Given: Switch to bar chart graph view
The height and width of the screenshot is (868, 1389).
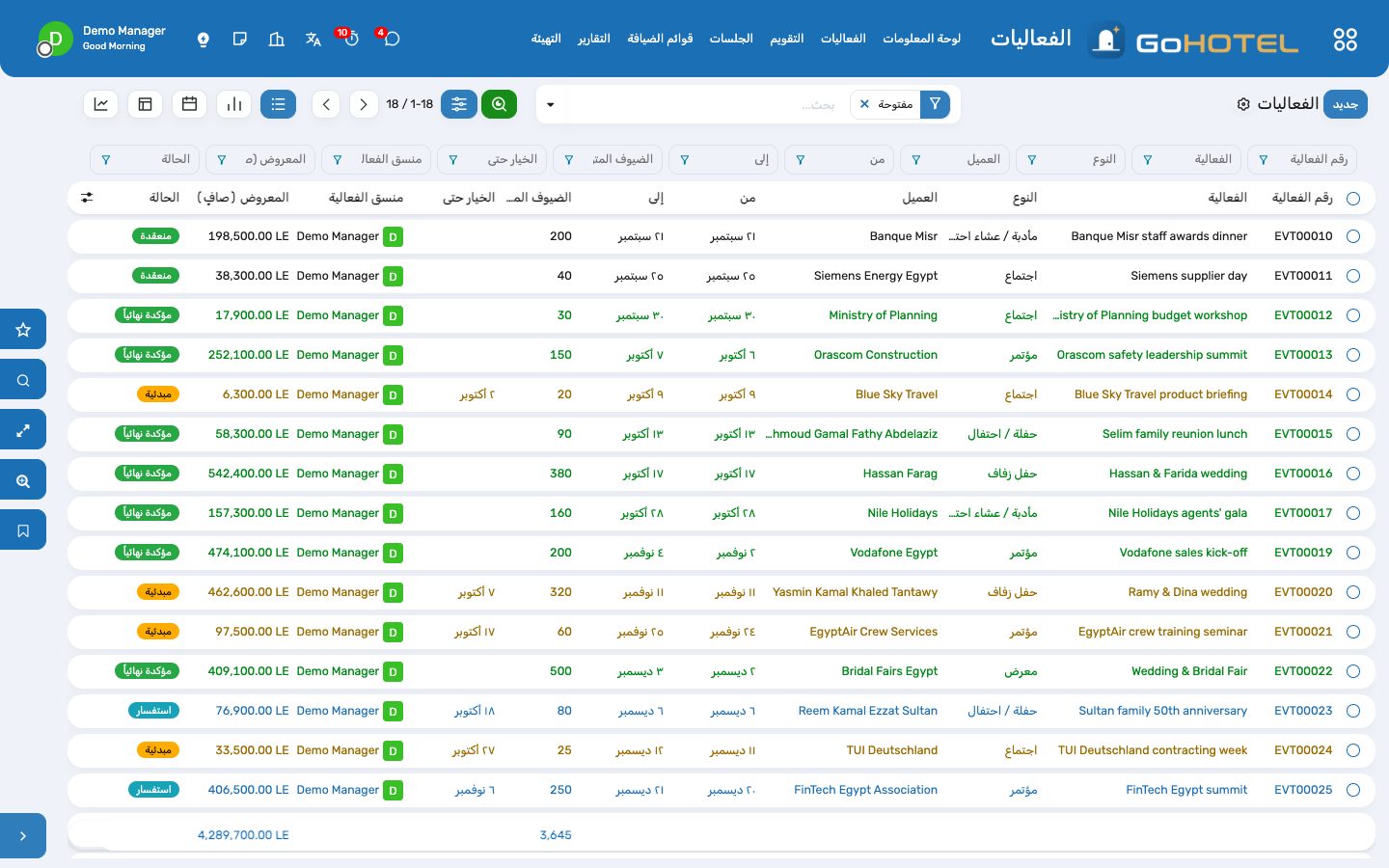Looking at the screenshot, I should pos(233,104).
